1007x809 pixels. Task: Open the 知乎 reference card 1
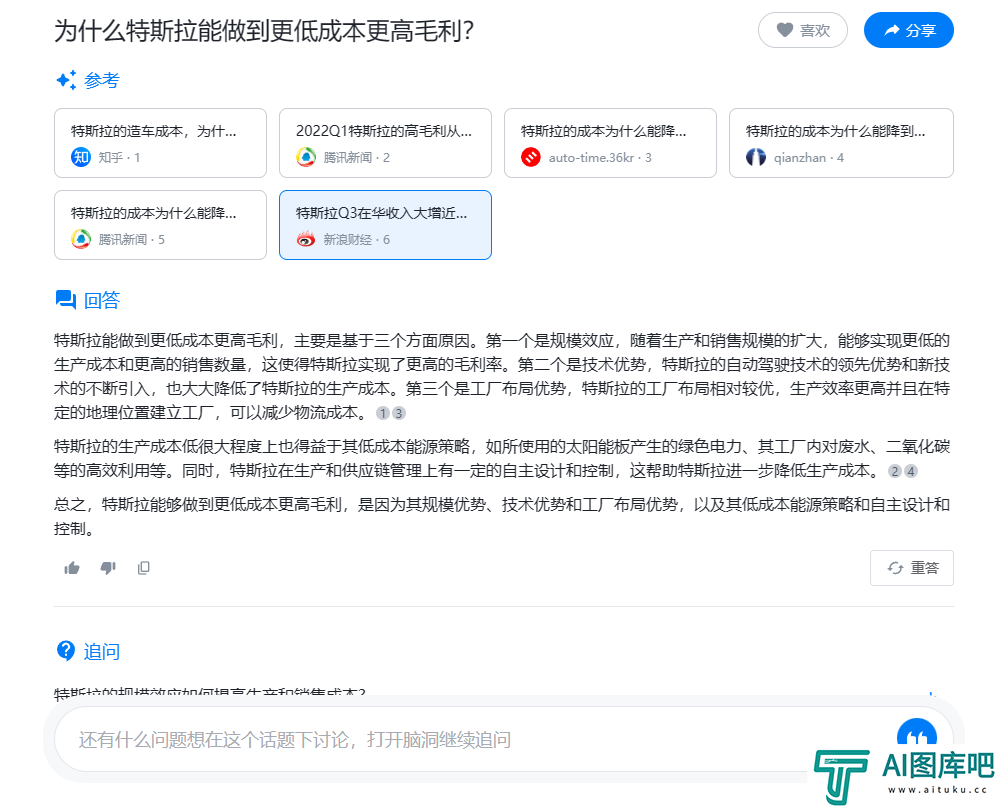point(160,143)
